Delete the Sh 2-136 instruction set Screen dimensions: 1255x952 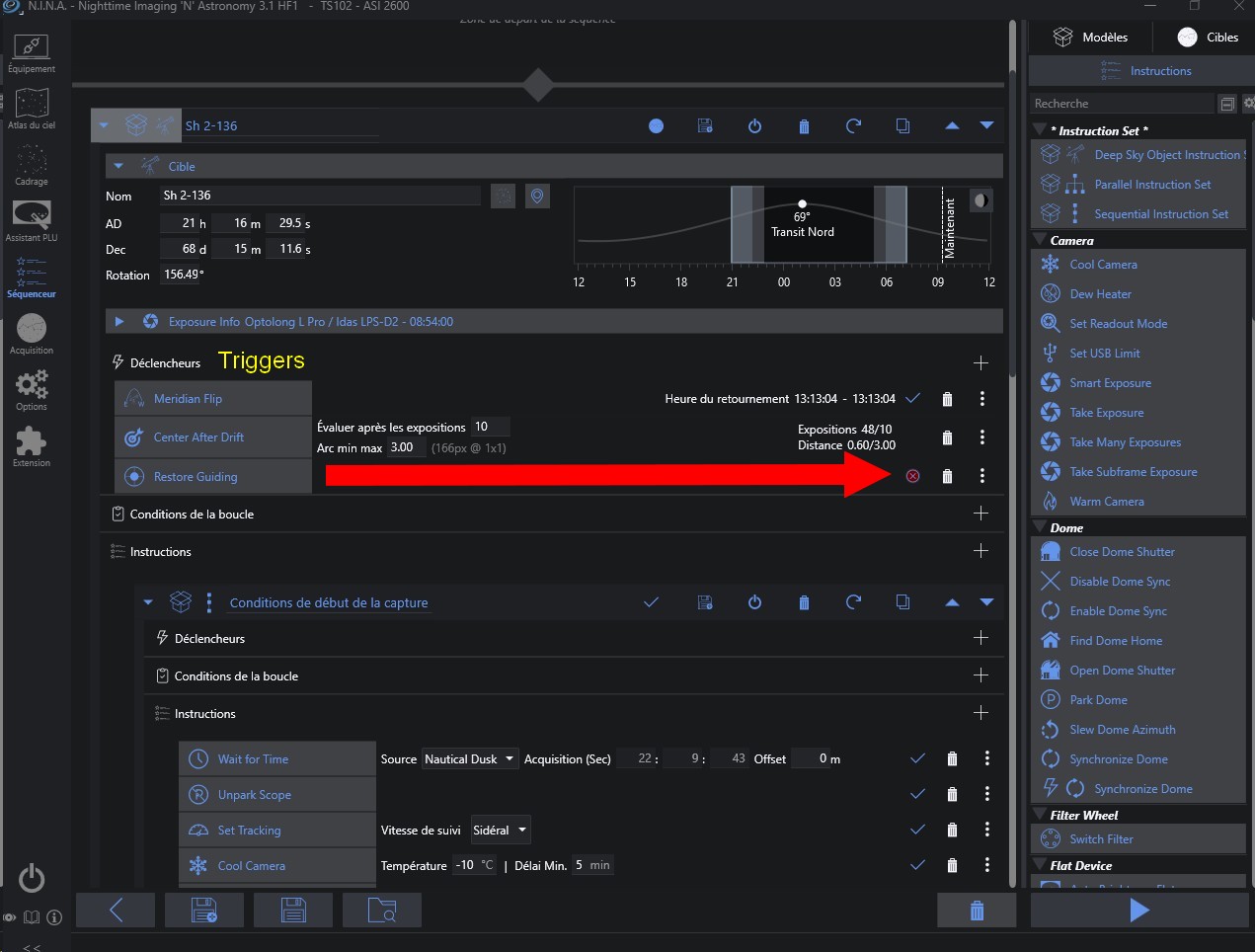coord(804,125)
